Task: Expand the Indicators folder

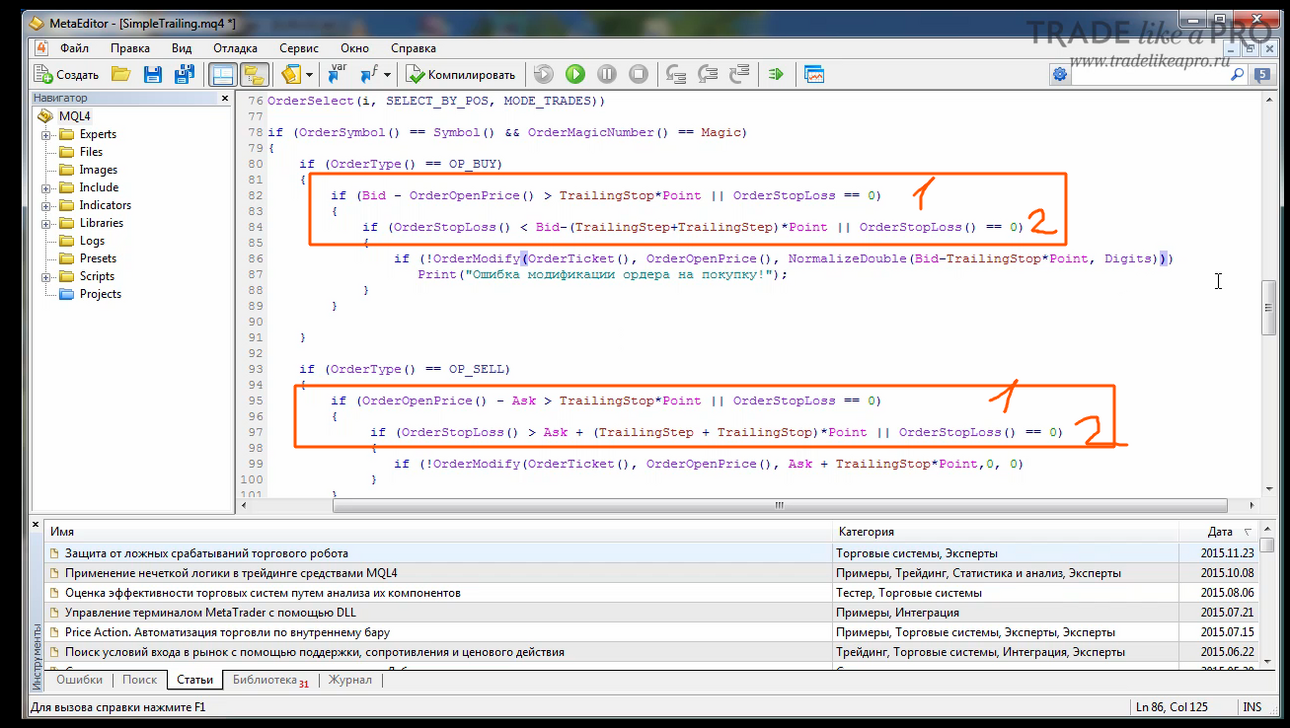Action: [x=46, y=206]
